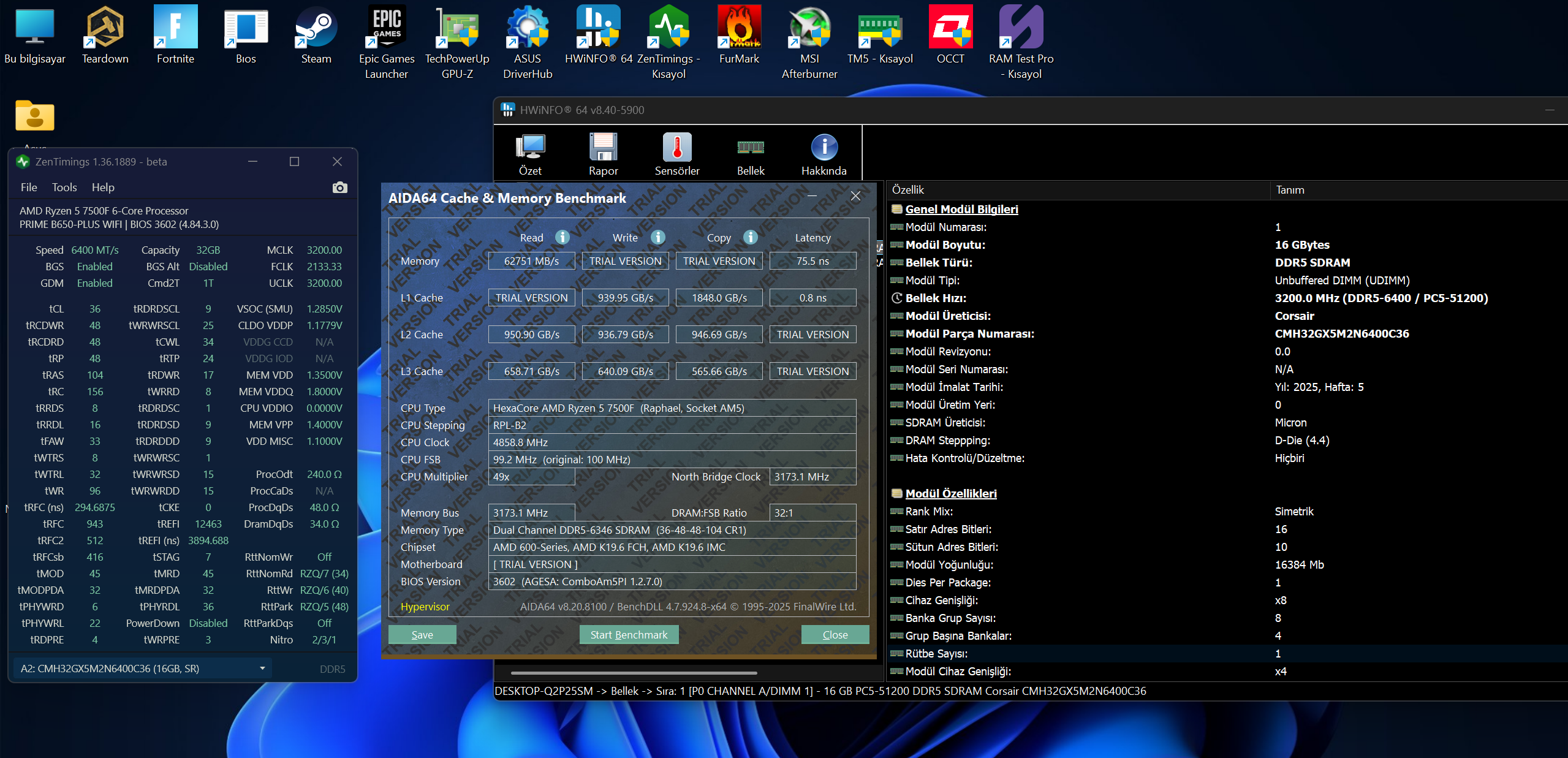Collapse Genel Modül Bilgileri section

pos(961,209)
